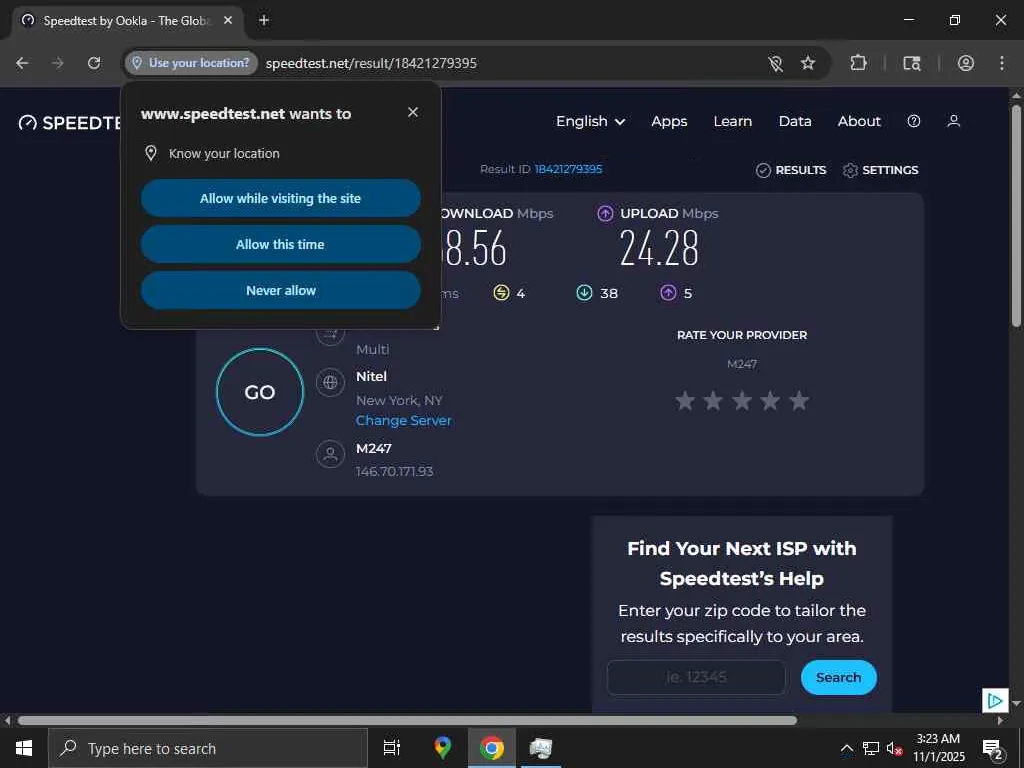Viewport: 1024px width, 768px height.
Task: Show hidden system tray icons
Action: point(846,748)
